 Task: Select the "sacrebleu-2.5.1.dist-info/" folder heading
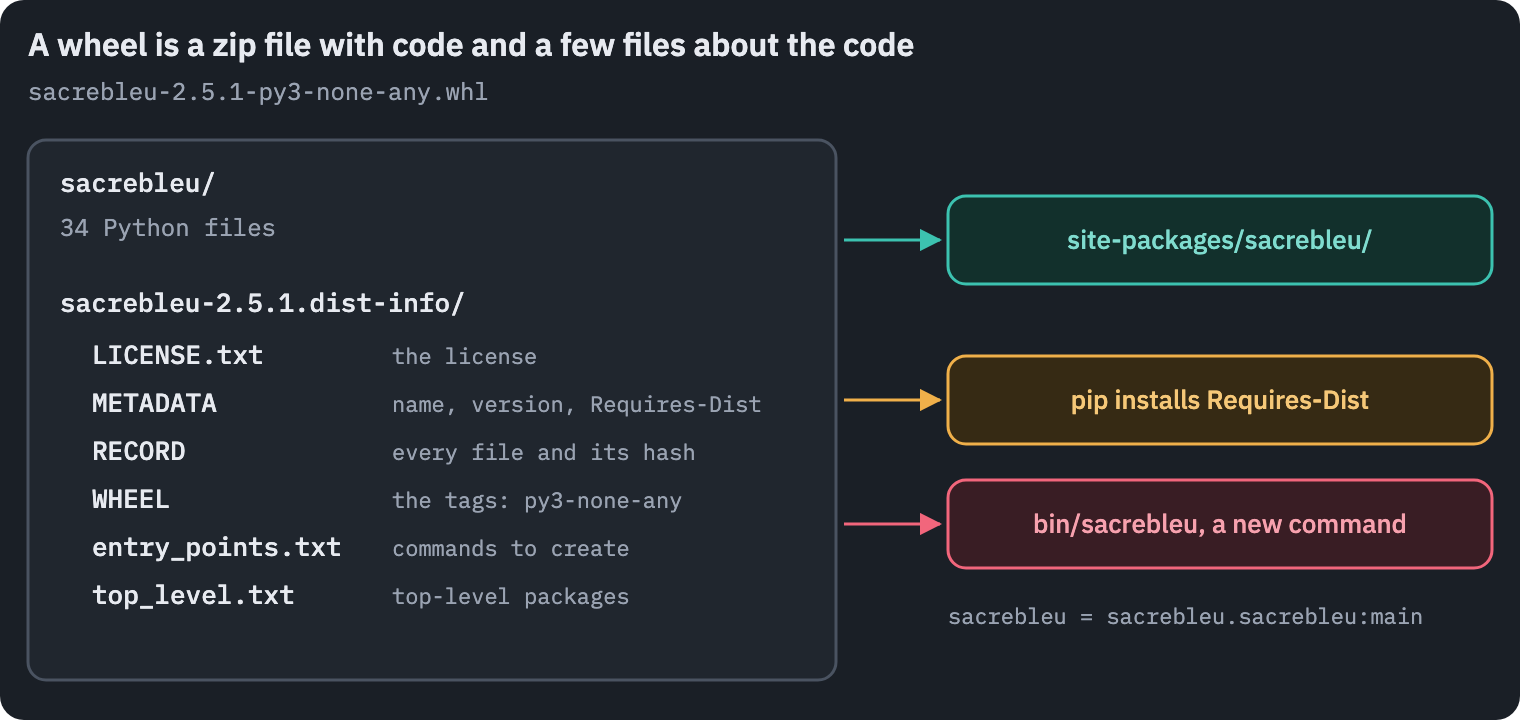coord(262,304)
